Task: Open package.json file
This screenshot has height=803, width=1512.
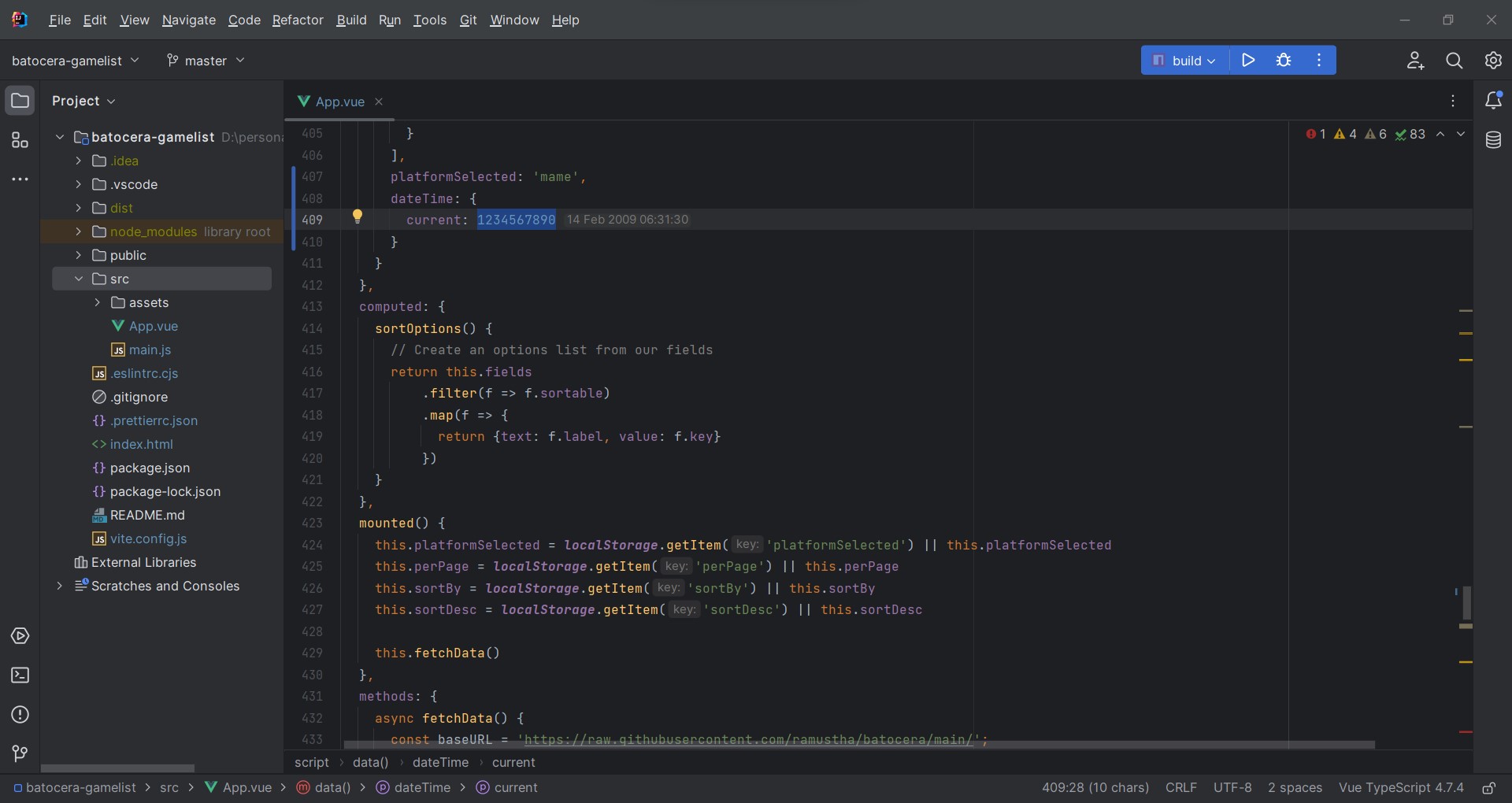Action: [x=150, y=468]
